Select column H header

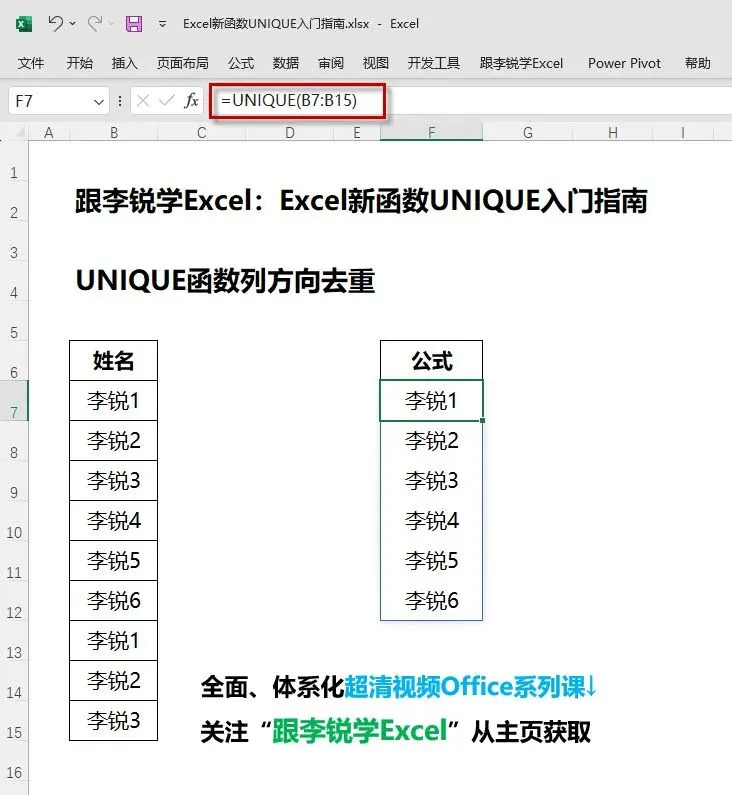pos(613,133)
